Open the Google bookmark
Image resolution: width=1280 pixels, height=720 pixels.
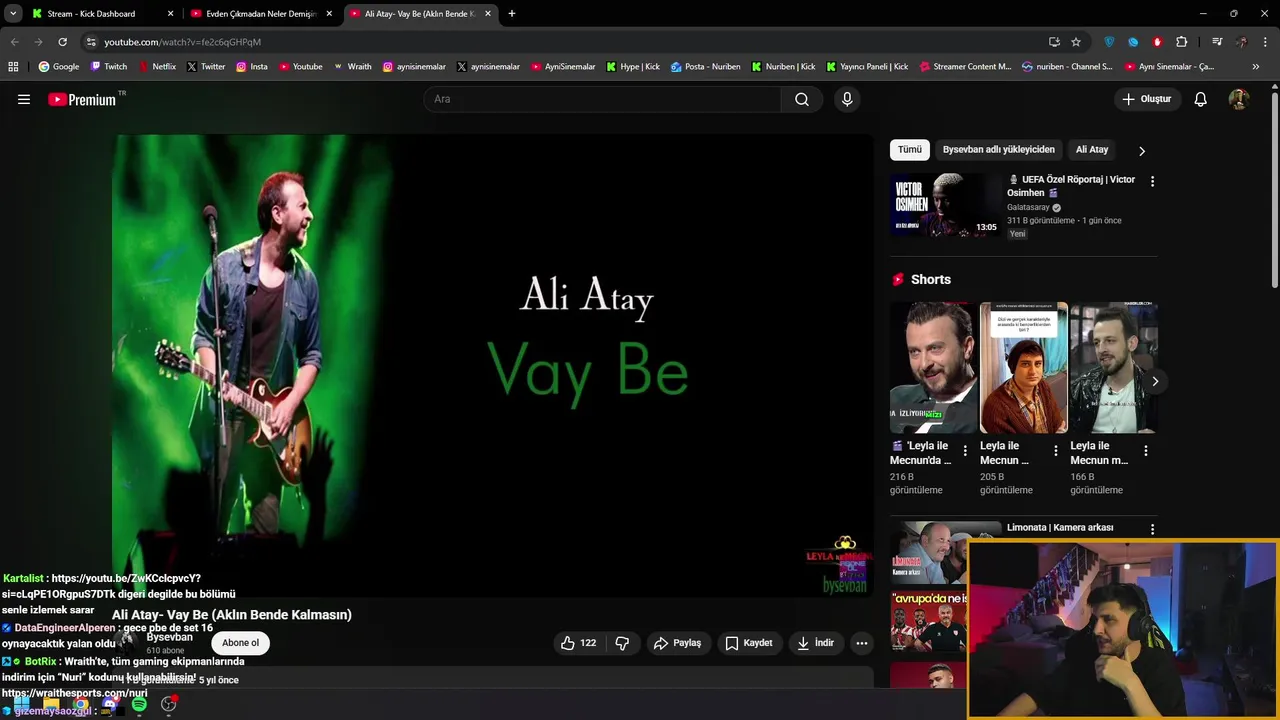[59, 67]
